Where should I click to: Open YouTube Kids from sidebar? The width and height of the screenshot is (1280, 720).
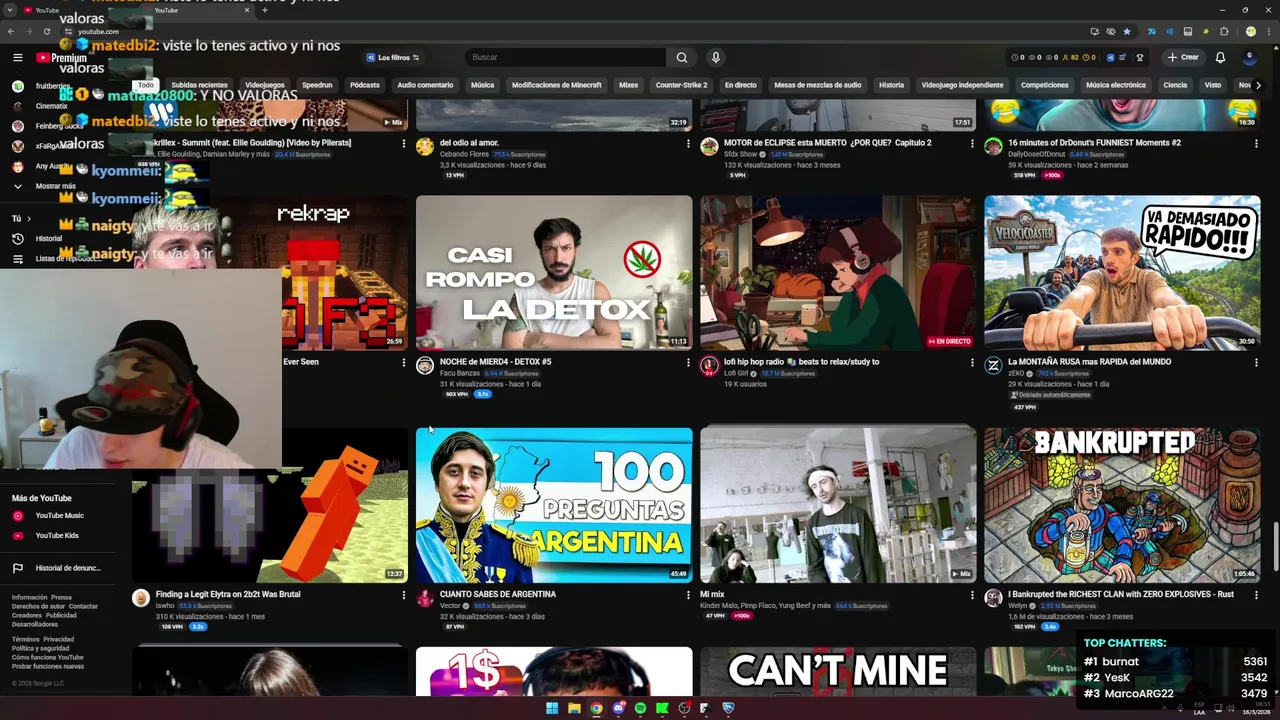click(x=57, y=536)
